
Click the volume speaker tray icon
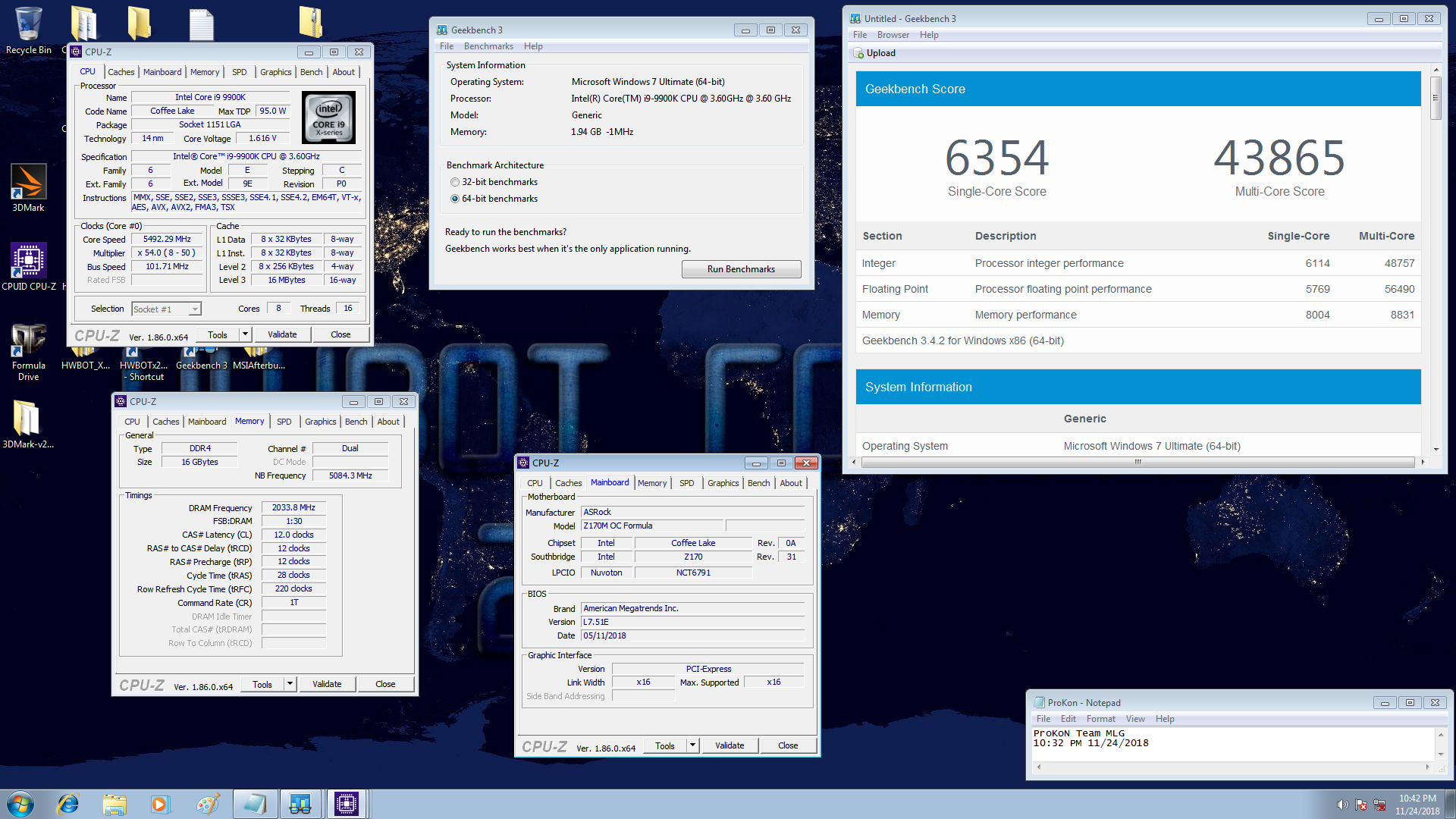[1342, 805]
